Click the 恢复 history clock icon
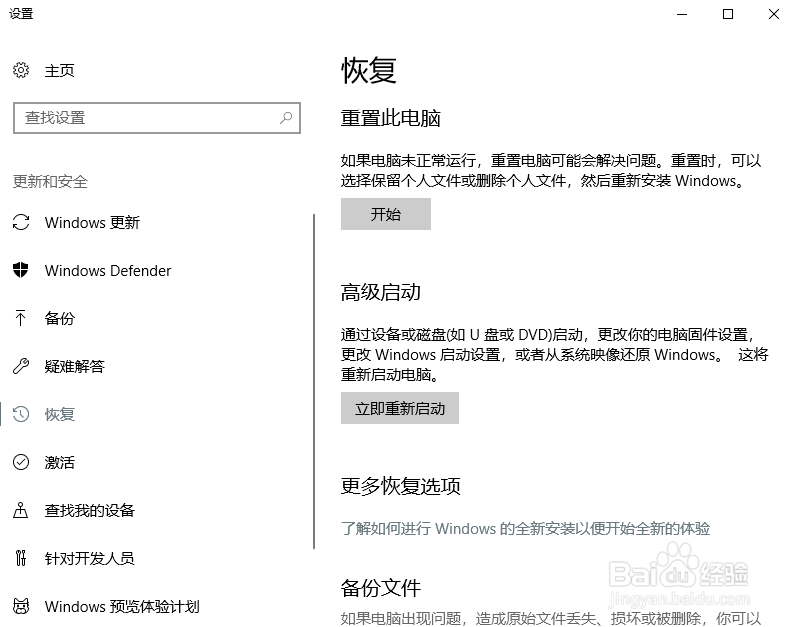The height and width of the screenshot is (627, 794). (21, 414)
